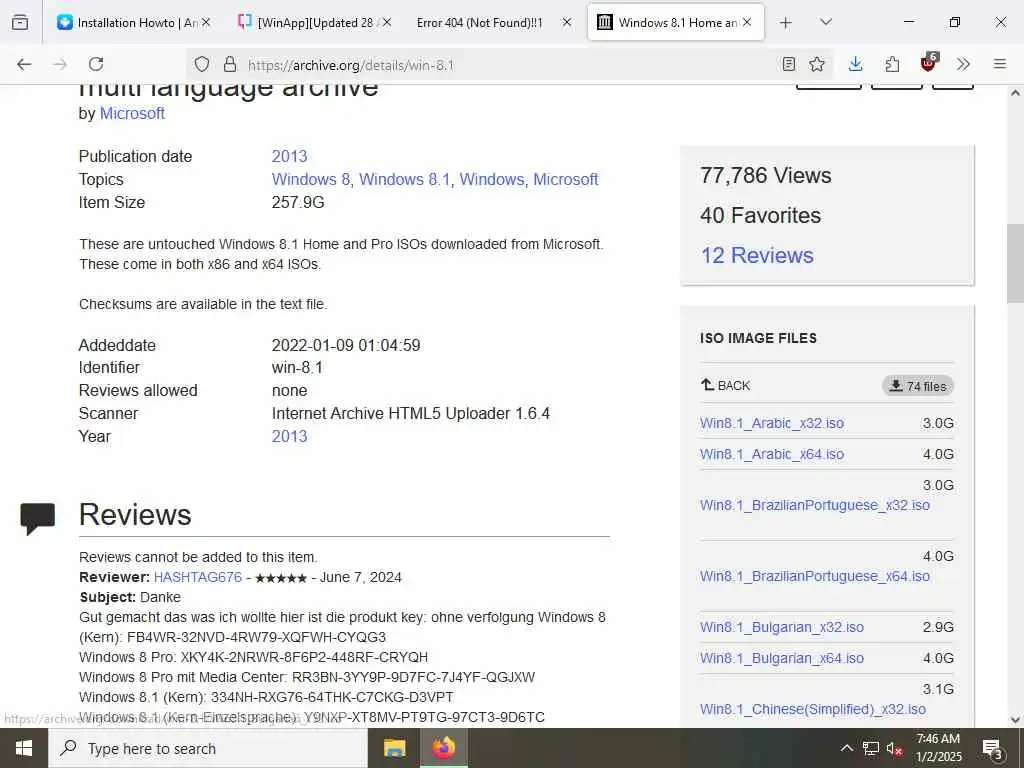Show hidden system tray icons
Screen dimensions: 1024x768
coord(846,748)
